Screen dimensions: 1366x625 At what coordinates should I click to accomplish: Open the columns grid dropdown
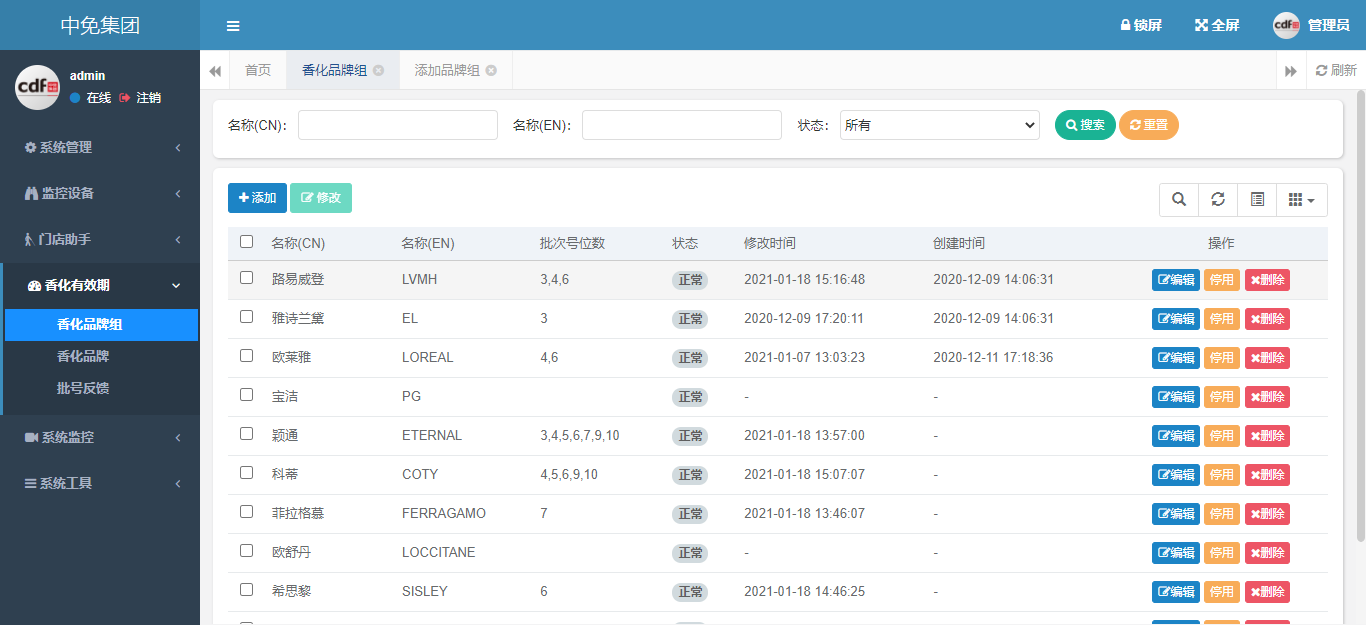[x=1301, y=200]
